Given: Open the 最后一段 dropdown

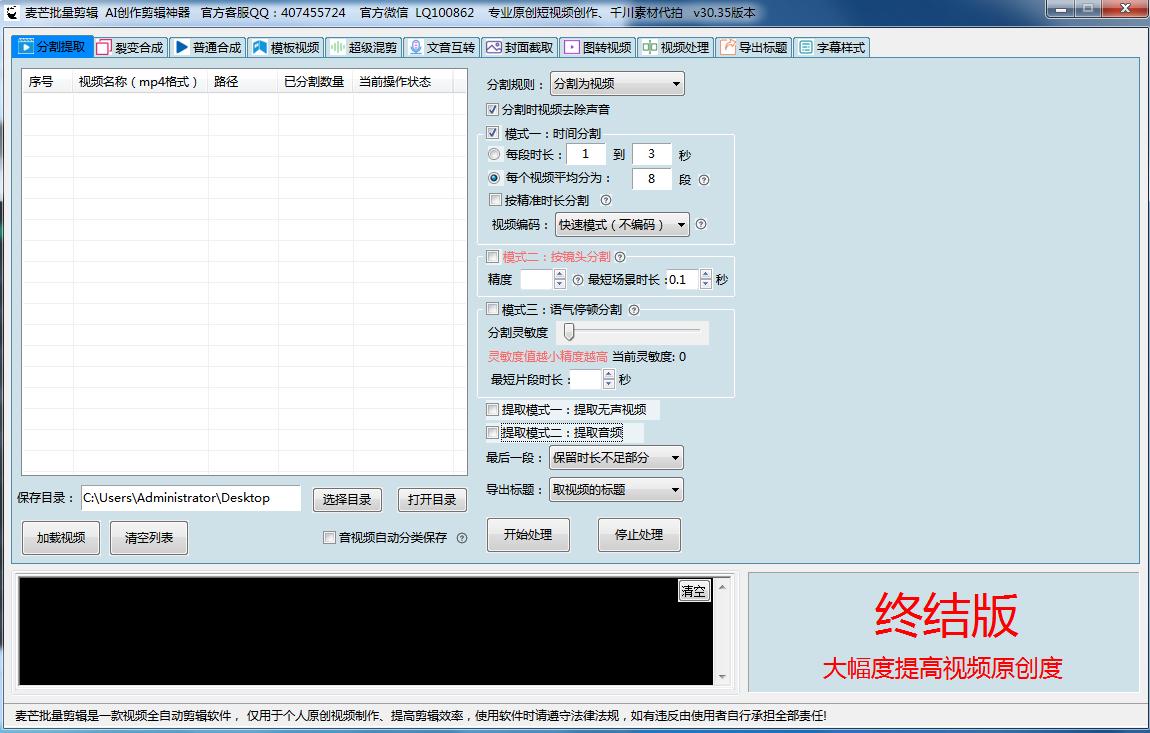Looking at the screenshot, I should 616,457.
